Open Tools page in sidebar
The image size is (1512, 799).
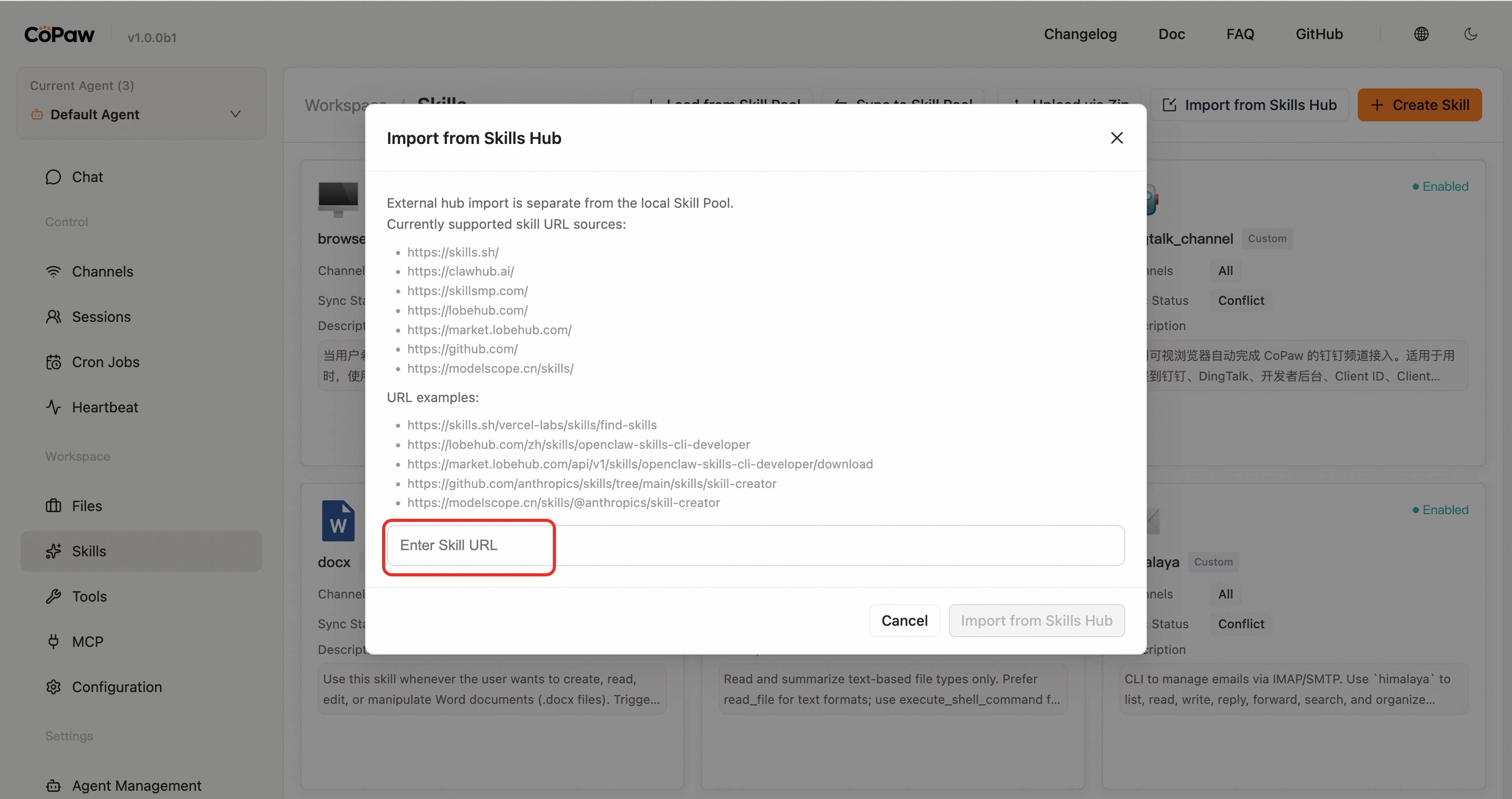89,596
